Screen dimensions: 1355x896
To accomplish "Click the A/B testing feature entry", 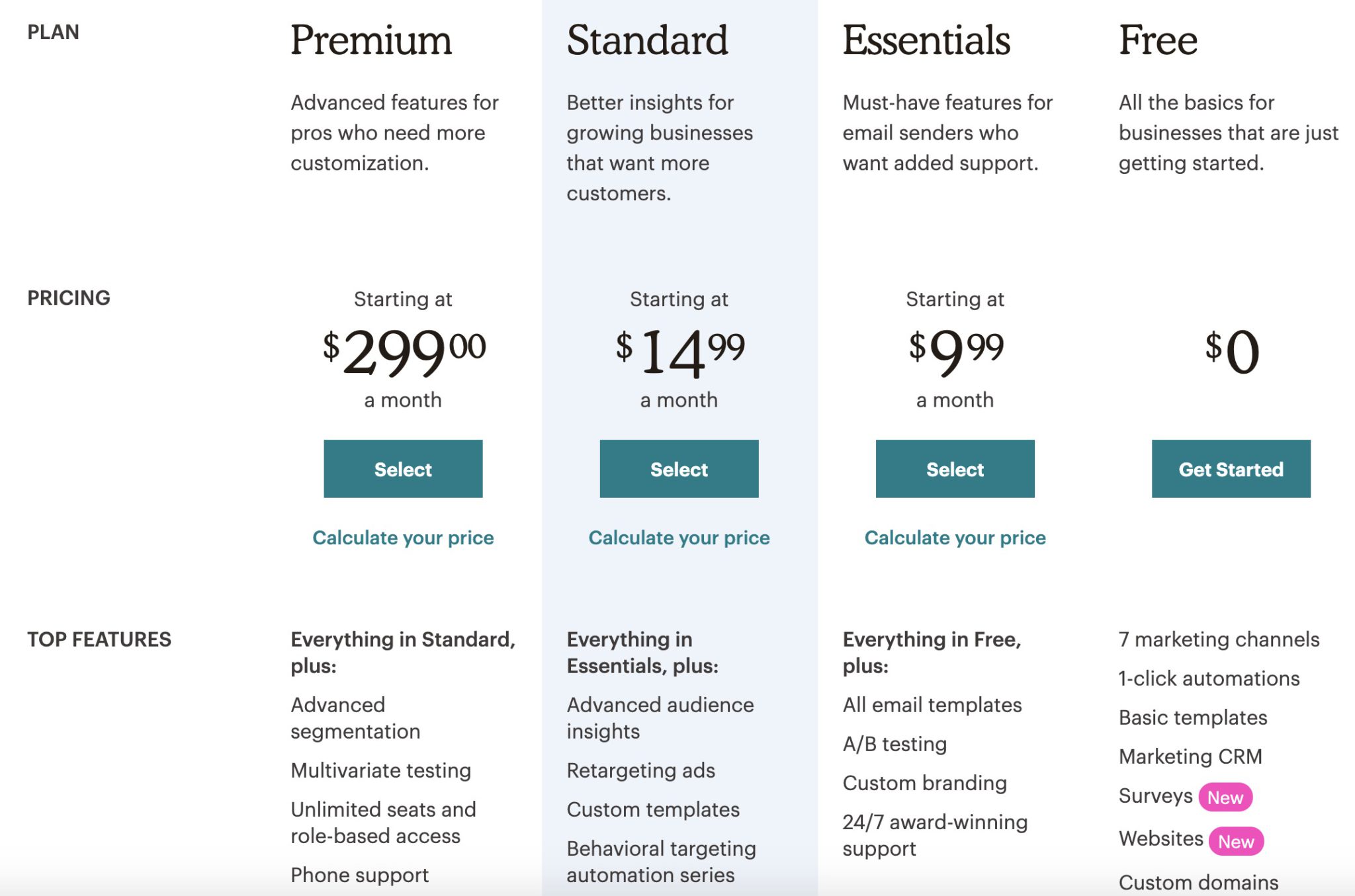I will point(894,743).
